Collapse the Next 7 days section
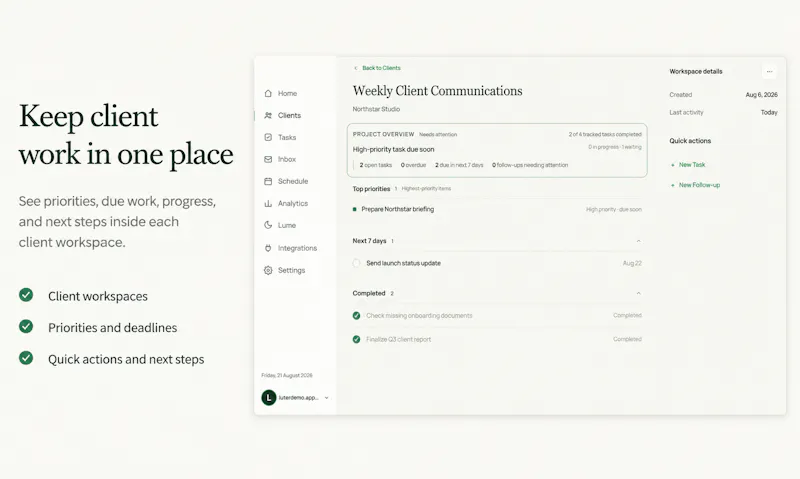Screen dimensions: 800x479 (x=638, y=241)
